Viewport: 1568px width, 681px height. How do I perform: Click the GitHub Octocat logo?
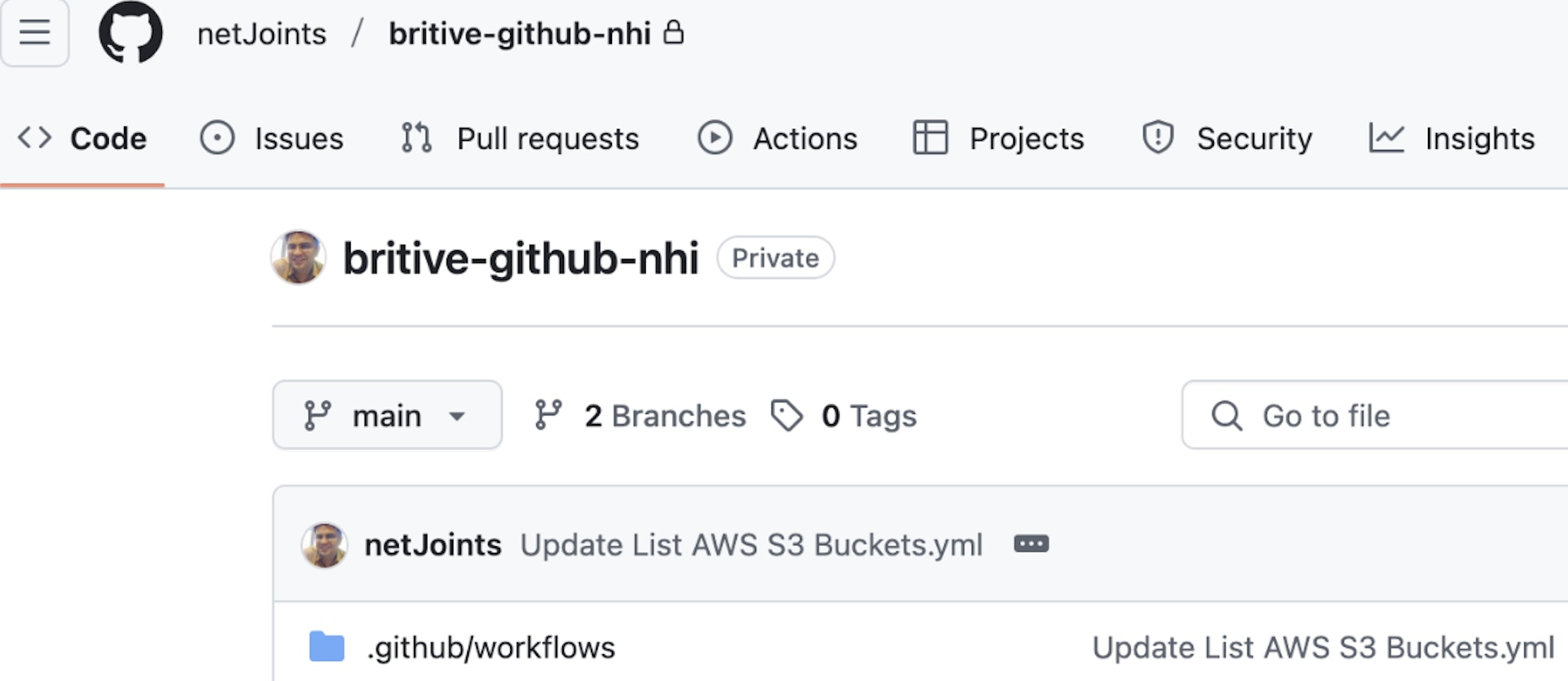[x=131, y=32]
